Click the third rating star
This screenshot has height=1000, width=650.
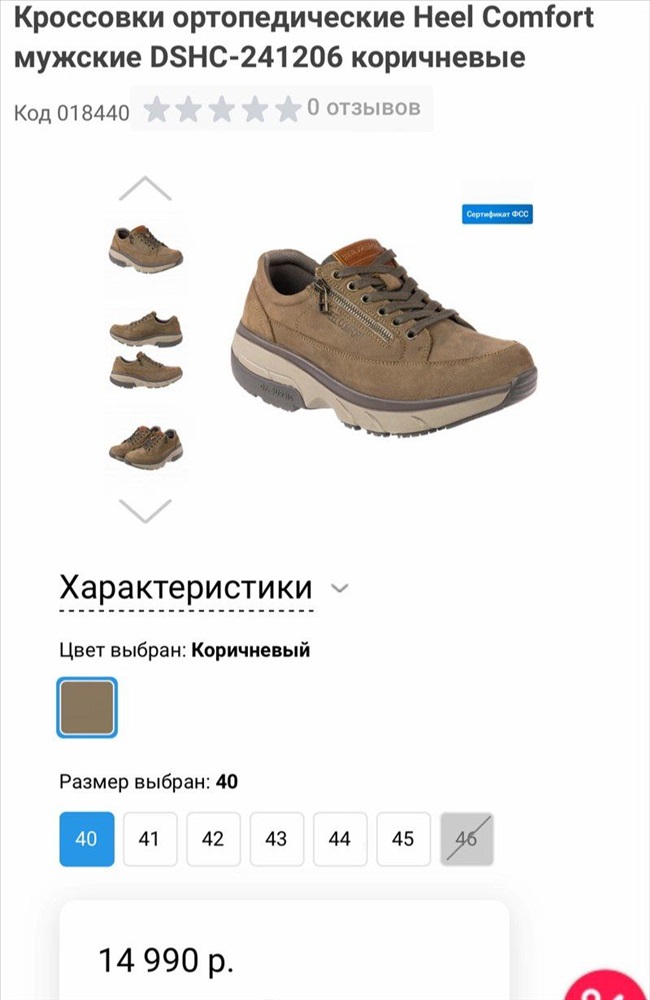222,109
